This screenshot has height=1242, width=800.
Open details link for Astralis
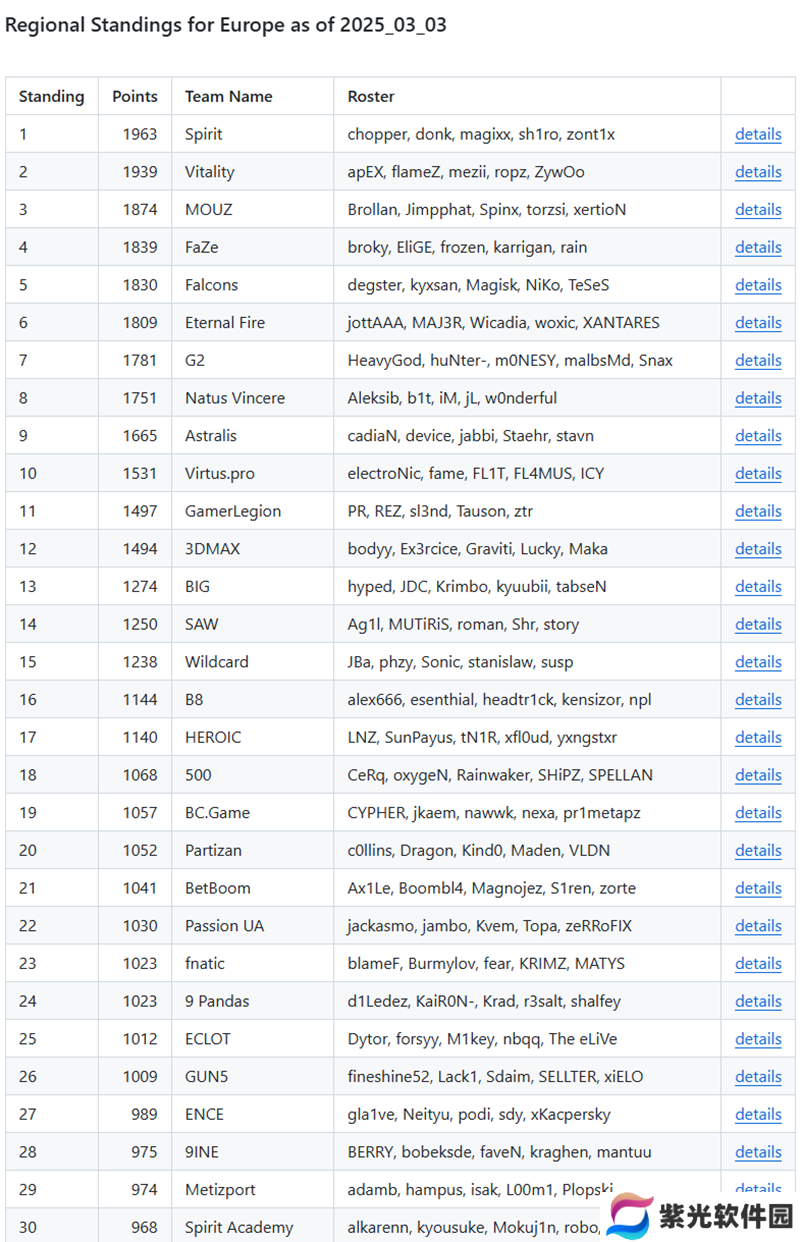click(758, 436)
